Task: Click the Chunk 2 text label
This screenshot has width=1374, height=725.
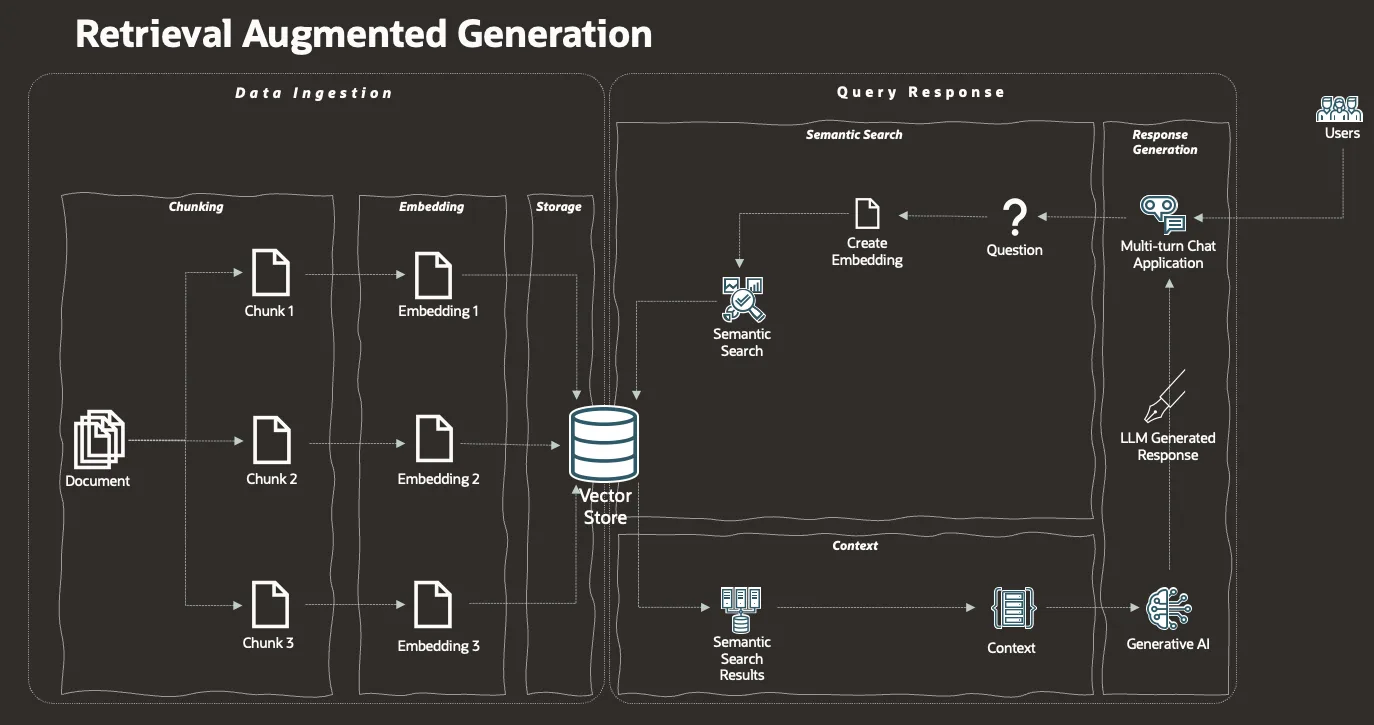Action: click(272, 479)
